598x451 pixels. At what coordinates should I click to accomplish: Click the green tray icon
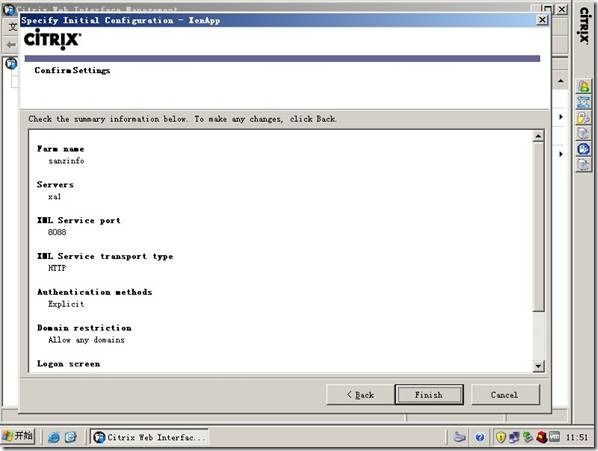(x=527, y=437)
